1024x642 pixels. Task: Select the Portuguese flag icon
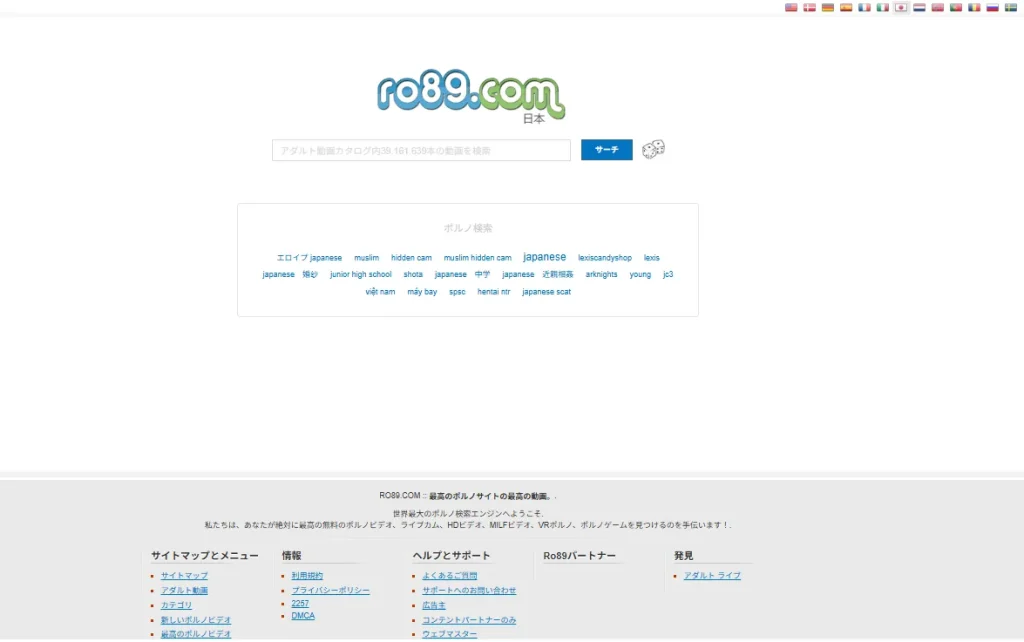[955, 8]
